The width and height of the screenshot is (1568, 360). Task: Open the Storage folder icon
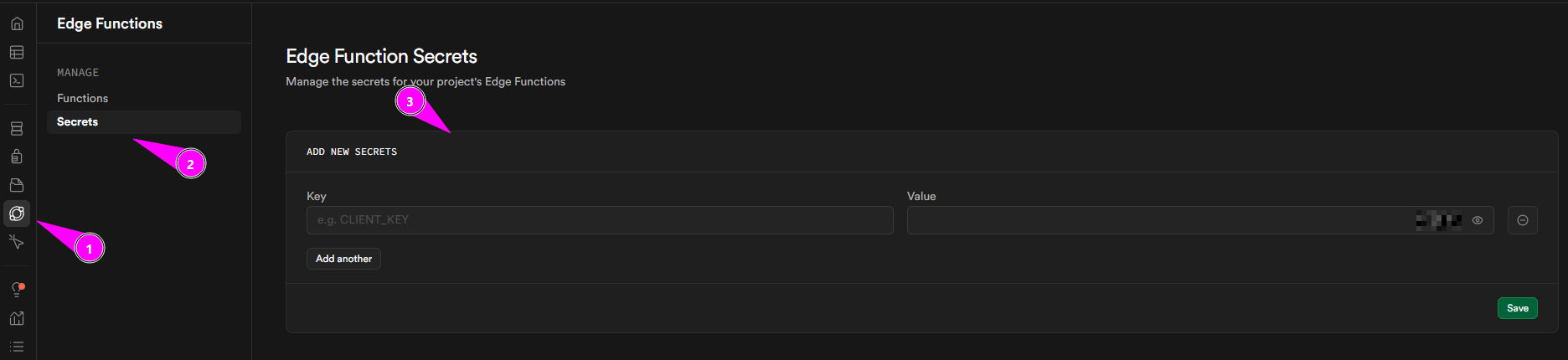click(x=17, y=185)
